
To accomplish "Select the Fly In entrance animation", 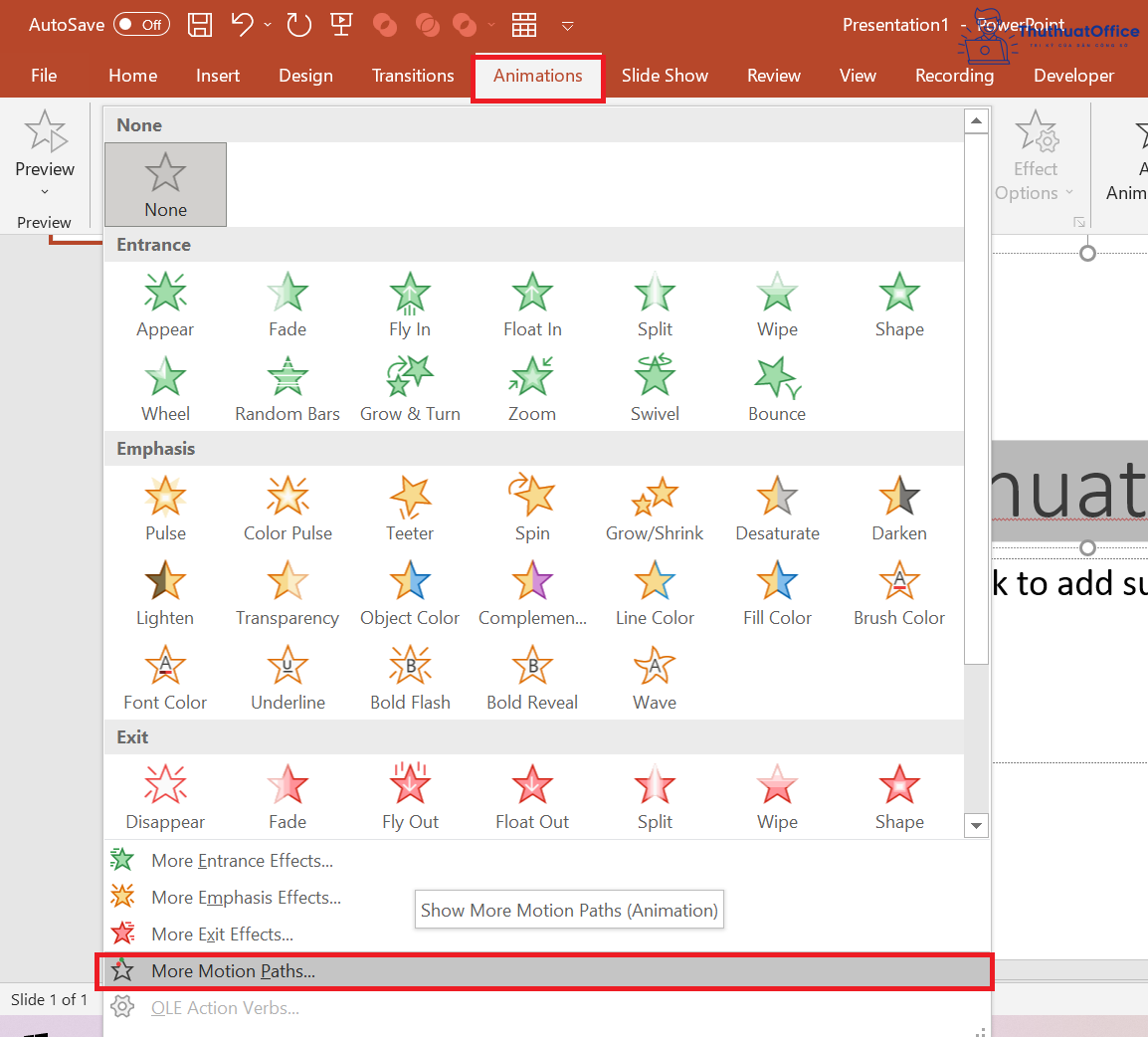I will pyautogui.click(x=410, y=304).
